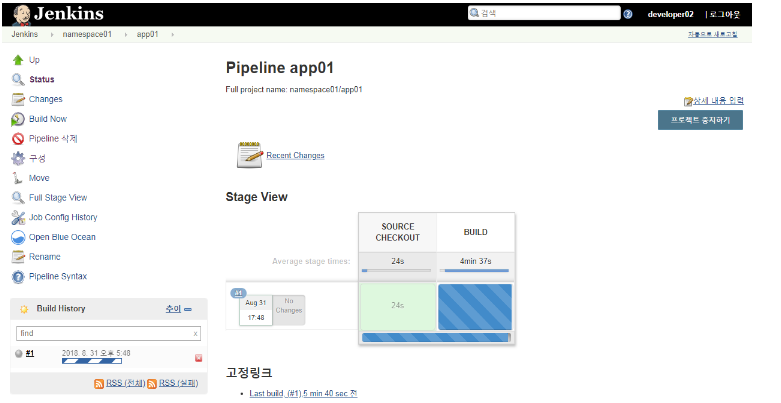Viewport: 781px width, 403px height.
Task: Open the Status page link
Action: click(42, 80)
